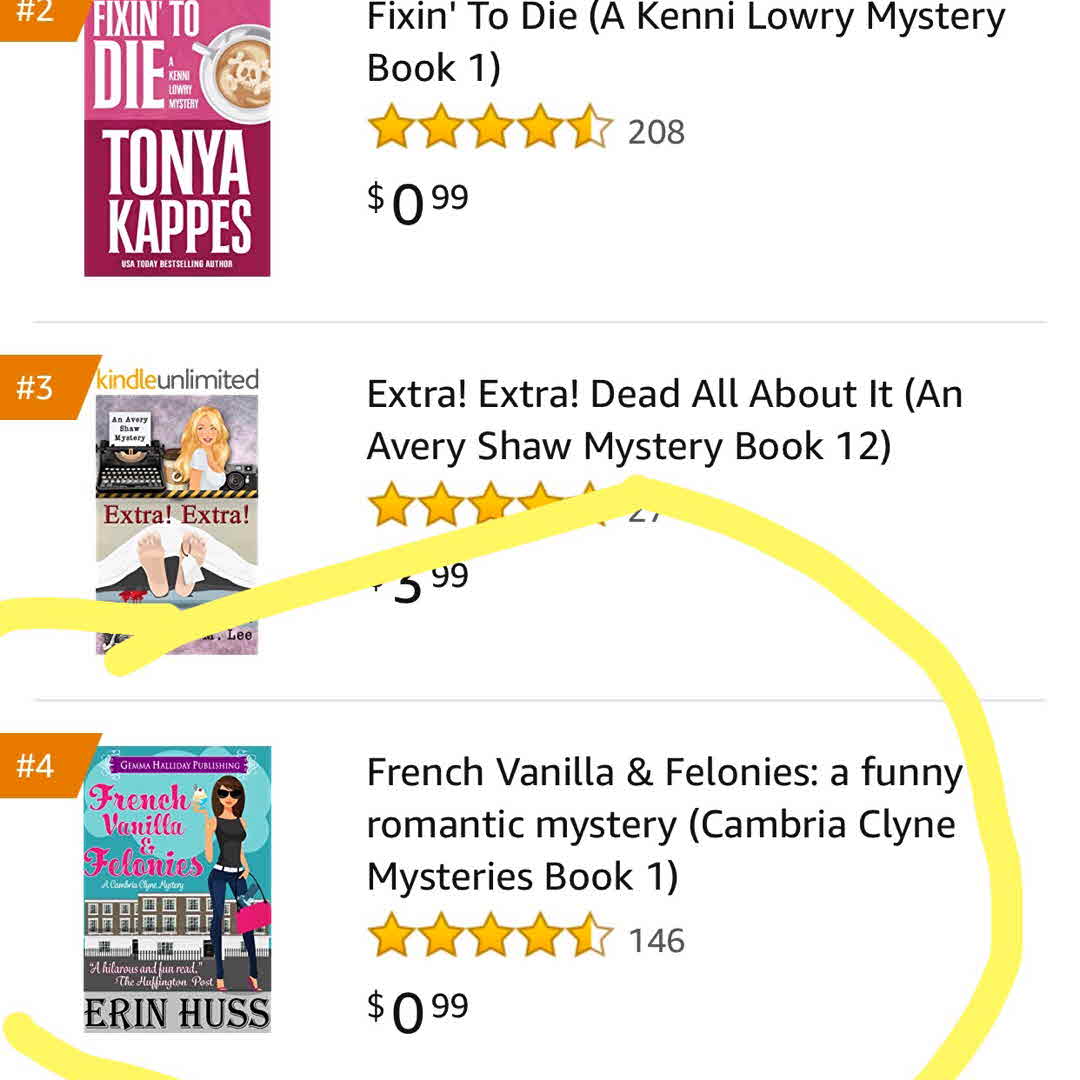
Task: Open Extra! Extra! Dead All About It title
Action: coord(664,420)
